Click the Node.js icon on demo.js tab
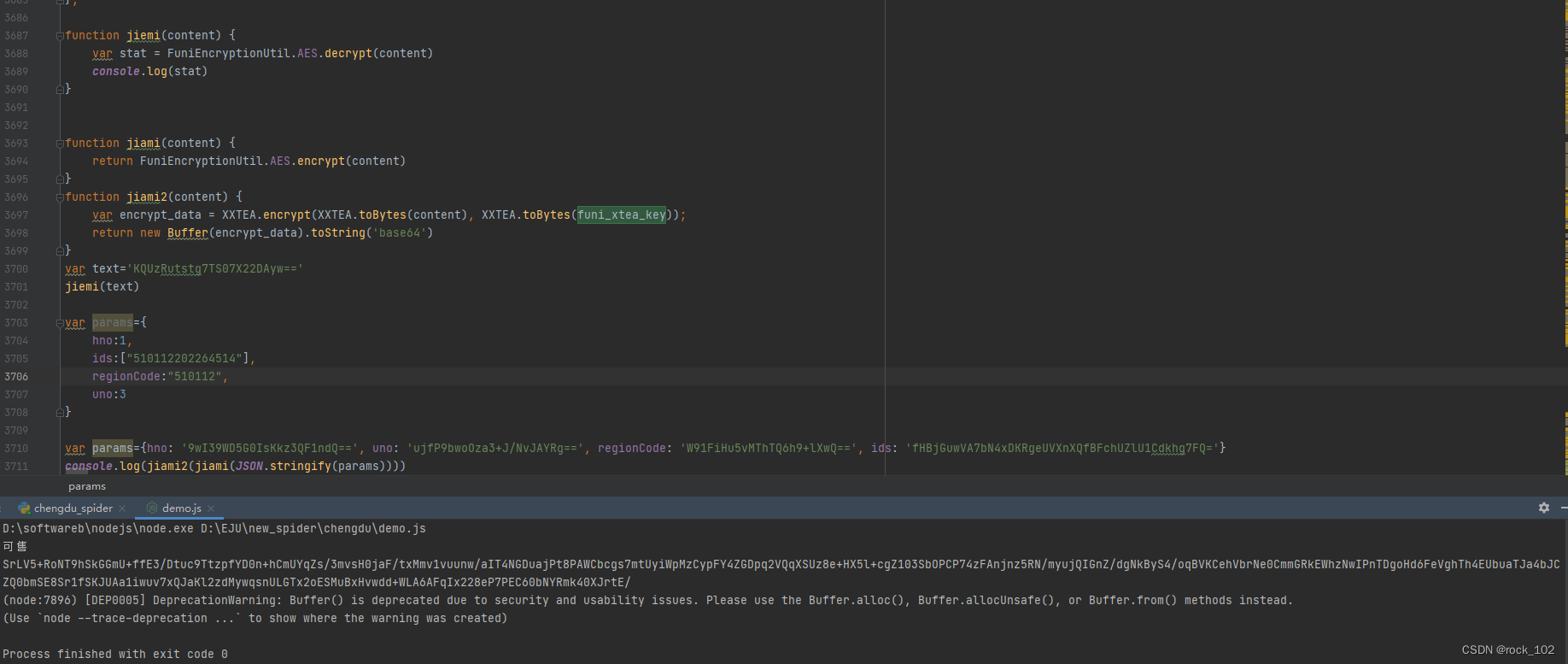Screen dimensions: 1568x664 (x=152, y=508)
